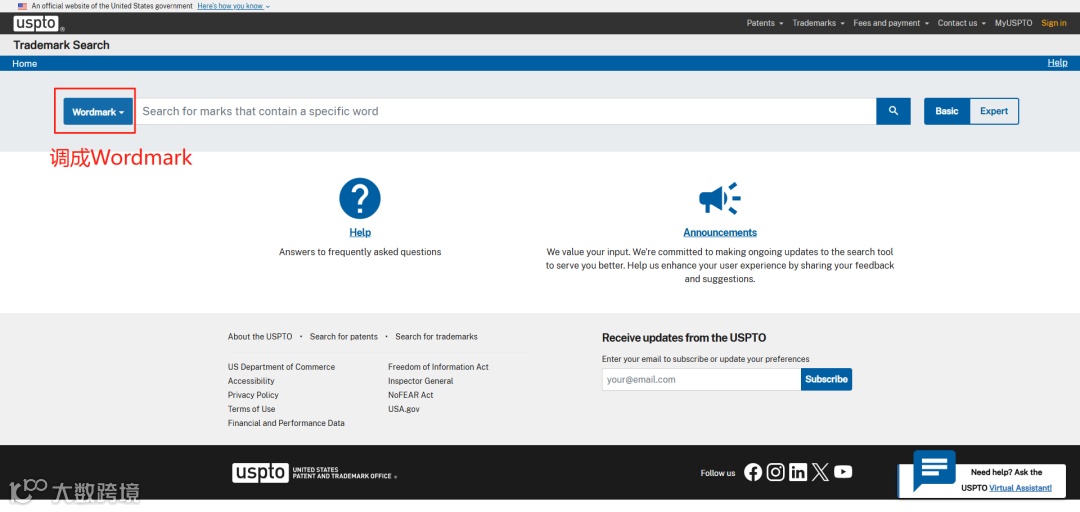Open Terms of Use footer link
Image resolution: width=1080 pixels, height=512 pixels.
tap(251, 409)
